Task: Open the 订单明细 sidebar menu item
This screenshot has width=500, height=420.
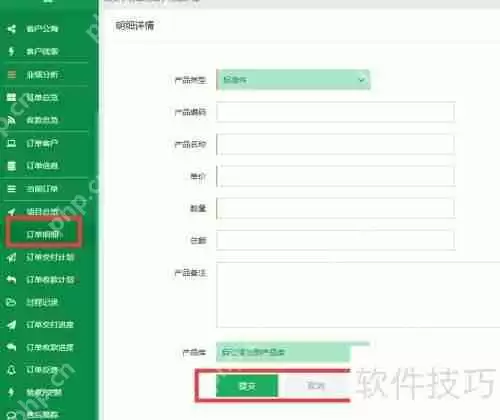Action: (44, 235)
